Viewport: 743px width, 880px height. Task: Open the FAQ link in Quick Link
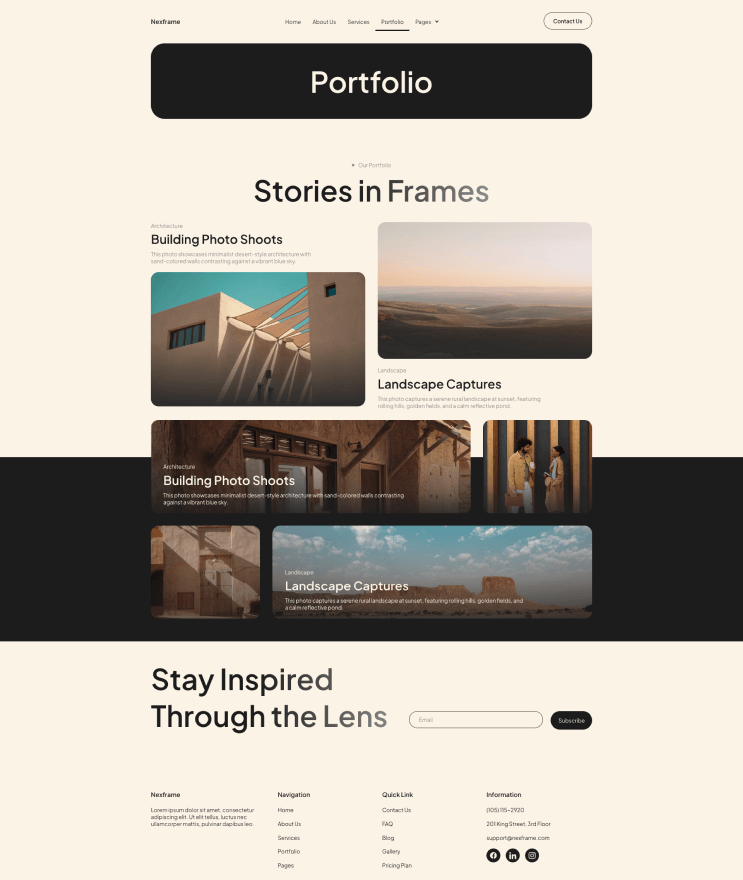387,824
